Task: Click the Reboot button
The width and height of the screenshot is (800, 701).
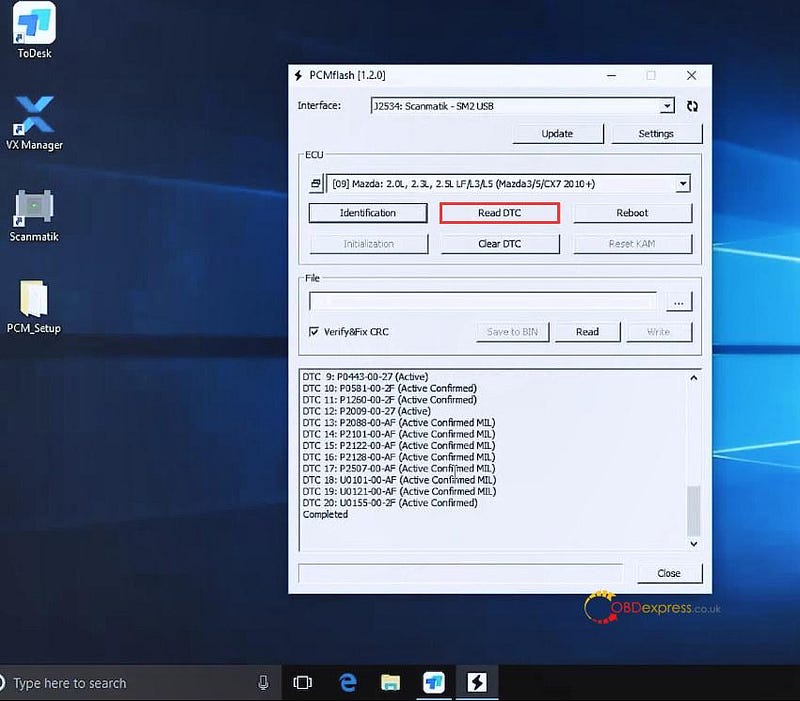Action: (x=632, y=213)
